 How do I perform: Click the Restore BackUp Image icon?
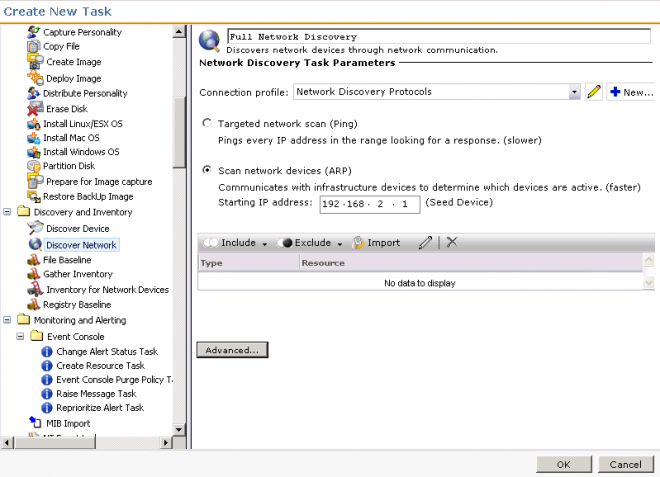[34, 196]
